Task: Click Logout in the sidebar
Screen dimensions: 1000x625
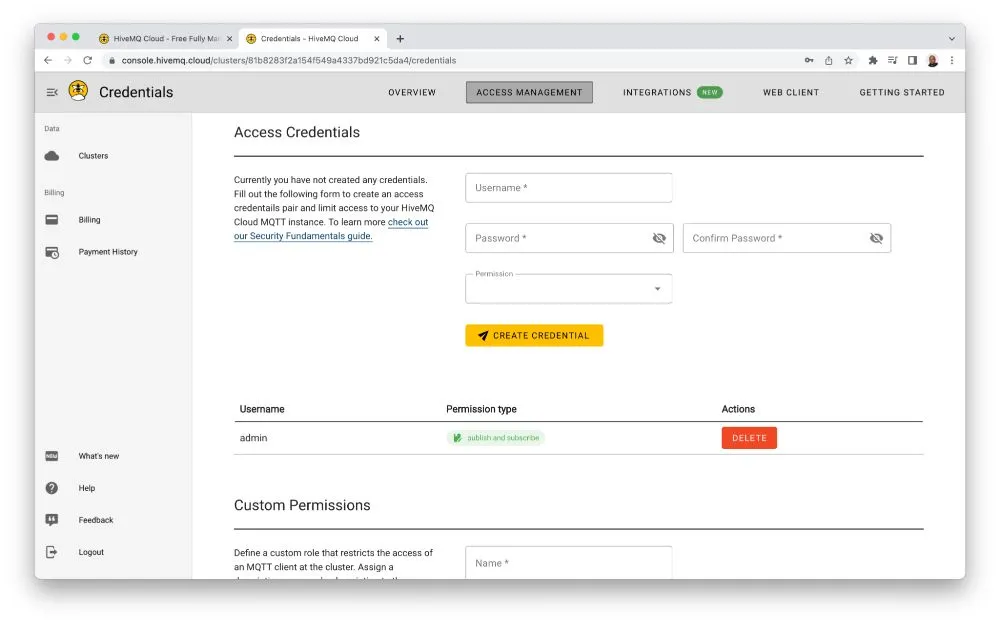Action: click(x=91, y=552)
